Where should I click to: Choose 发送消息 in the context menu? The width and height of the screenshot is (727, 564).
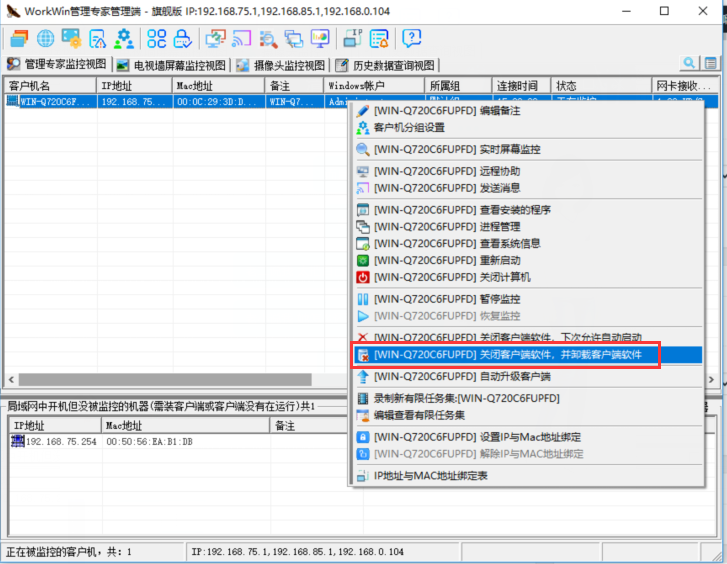tap(527, 188)
